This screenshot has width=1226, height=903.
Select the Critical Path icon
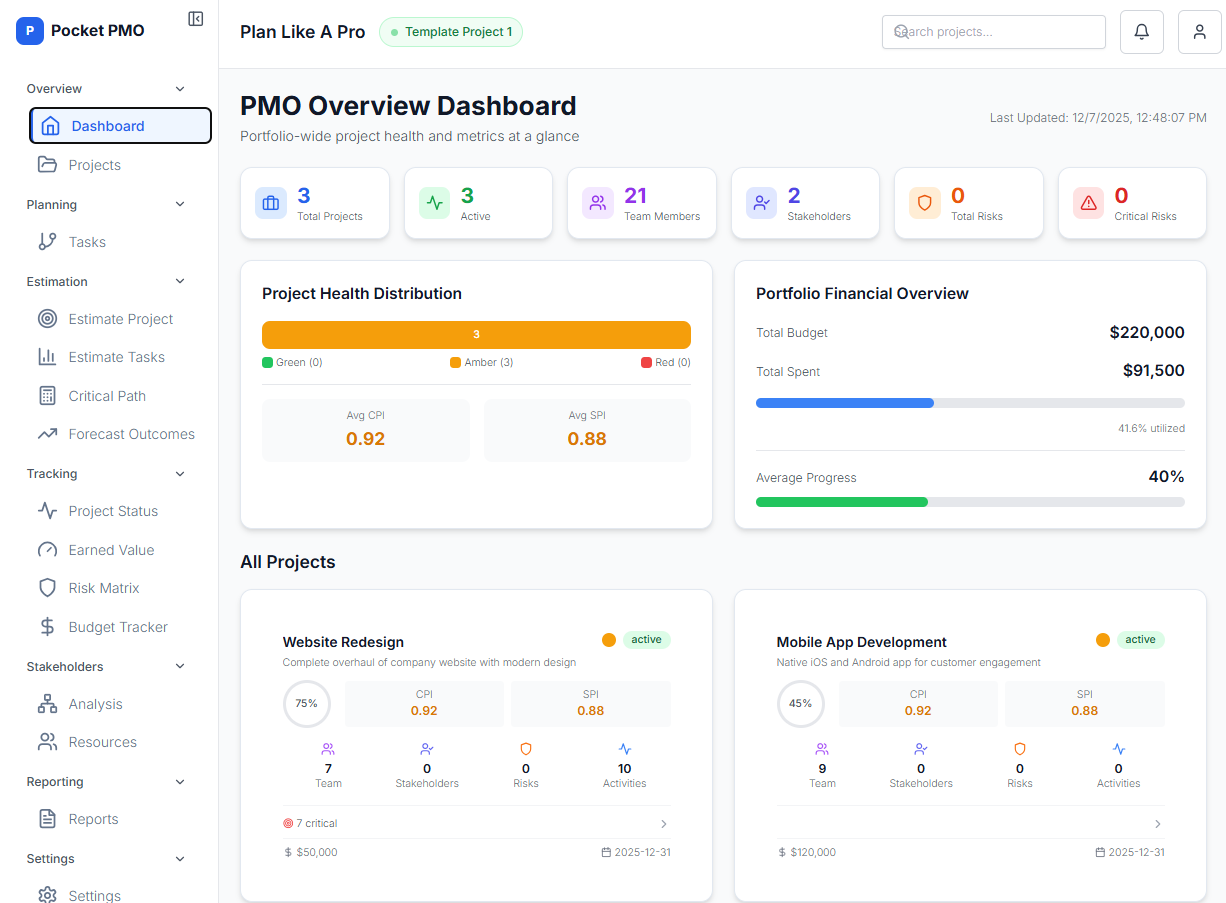(x=50, y=395)
